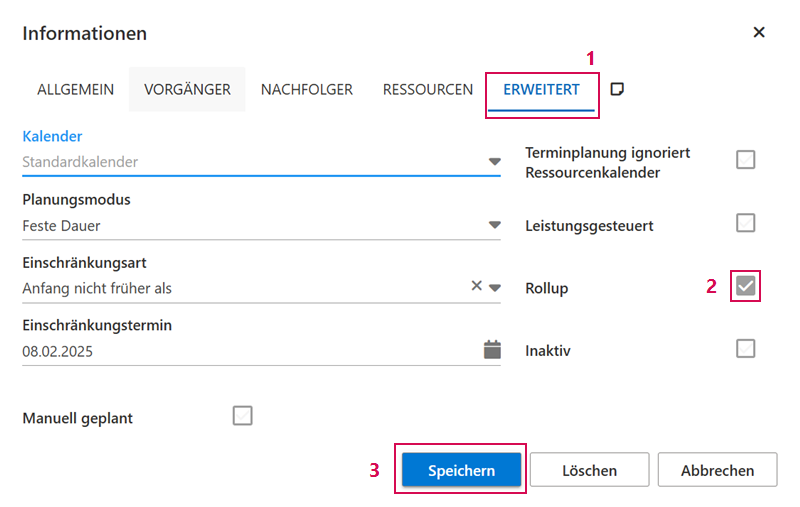Click the Speichern button
The width and height of the screenshot is (800, 507).
[461, 470]
